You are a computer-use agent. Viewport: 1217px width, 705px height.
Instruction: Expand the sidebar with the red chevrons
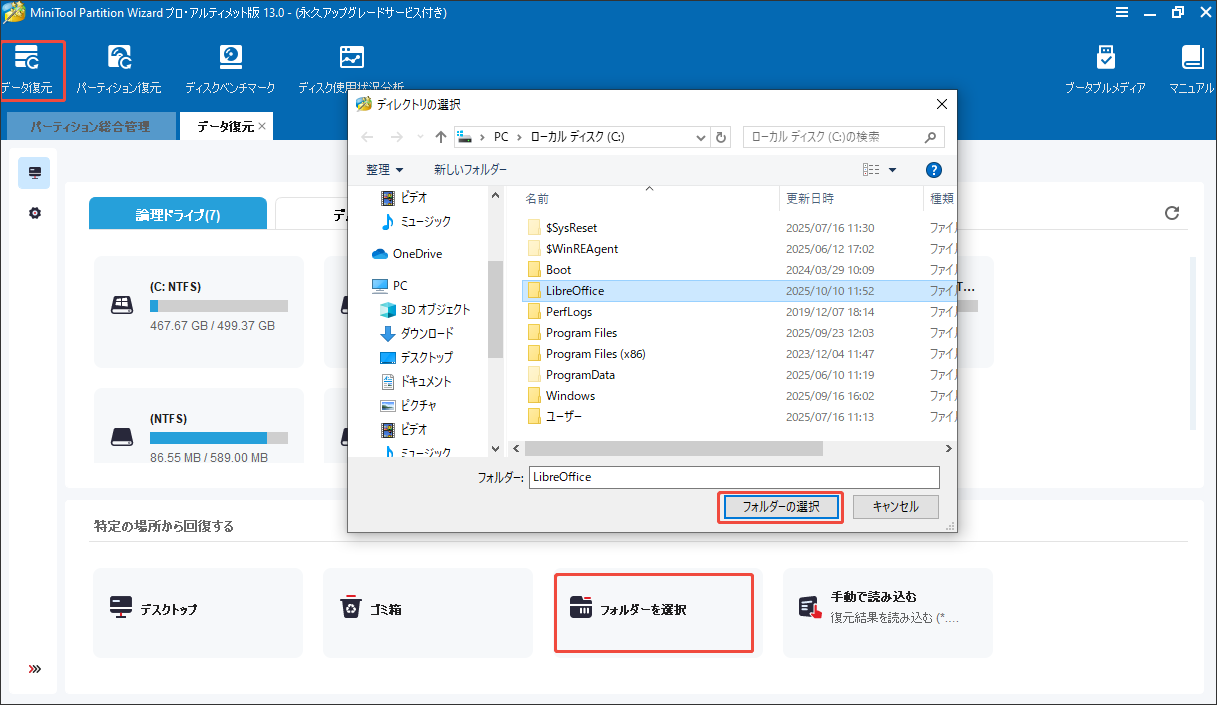34,669
